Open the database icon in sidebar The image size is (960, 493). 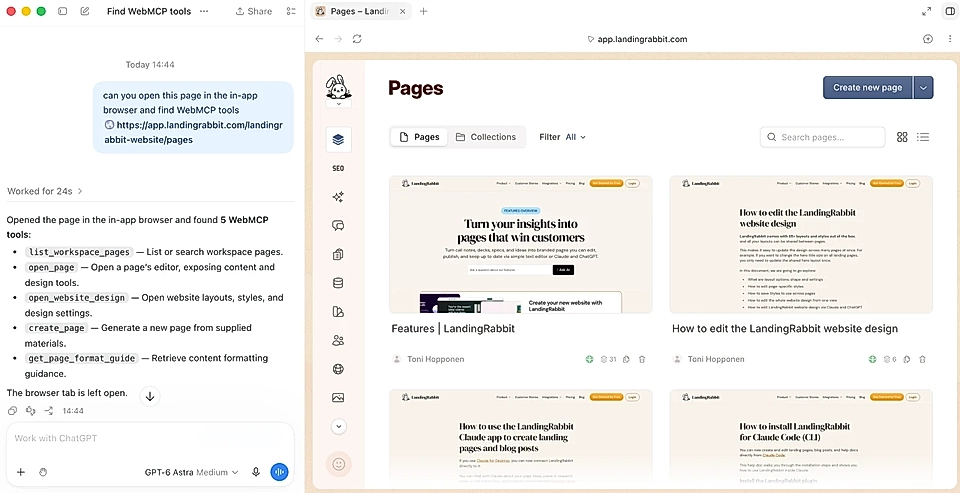338,283
